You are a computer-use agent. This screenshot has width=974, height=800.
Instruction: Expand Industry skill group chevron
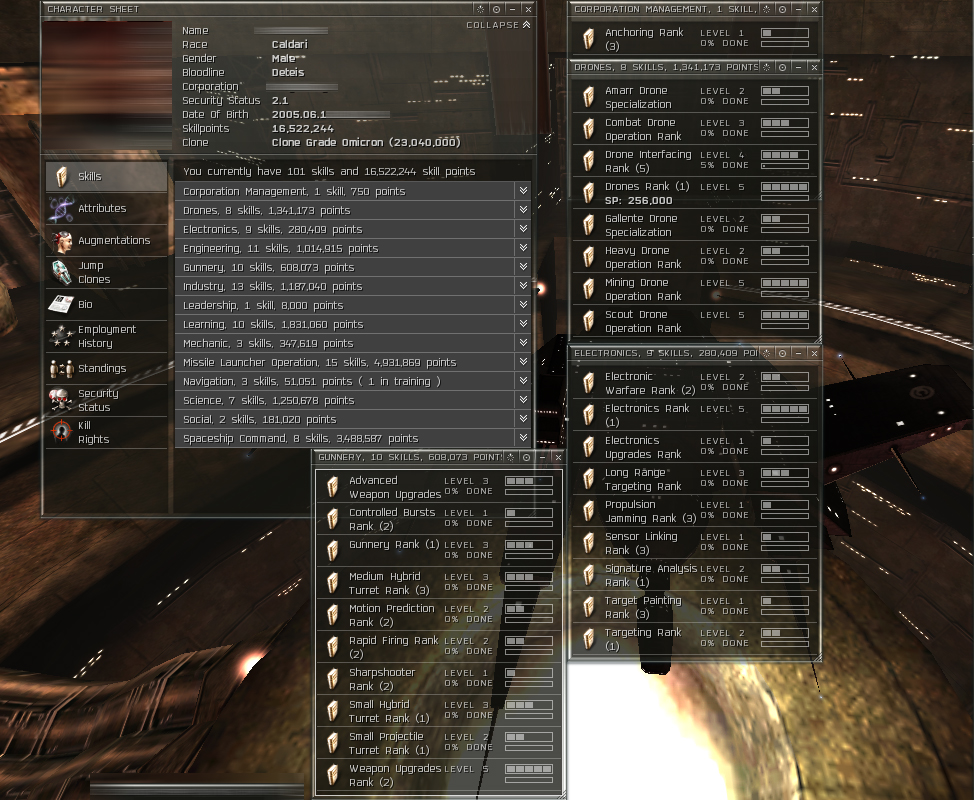tap(523, 286)
